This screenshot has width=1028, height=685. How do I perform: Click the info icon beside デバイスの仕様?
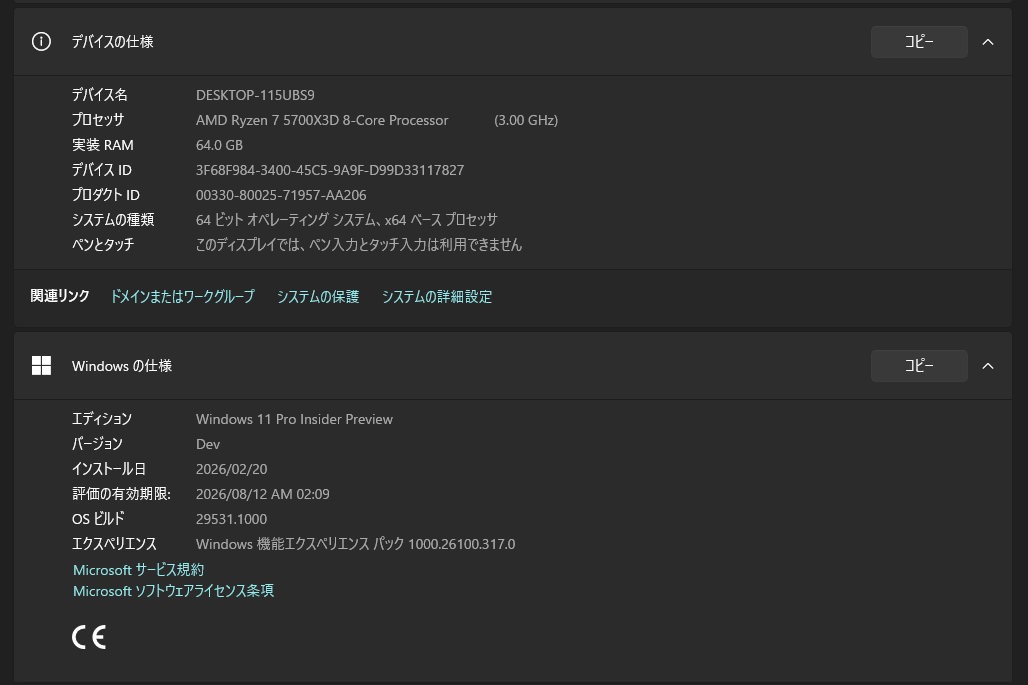click(41, 42)
